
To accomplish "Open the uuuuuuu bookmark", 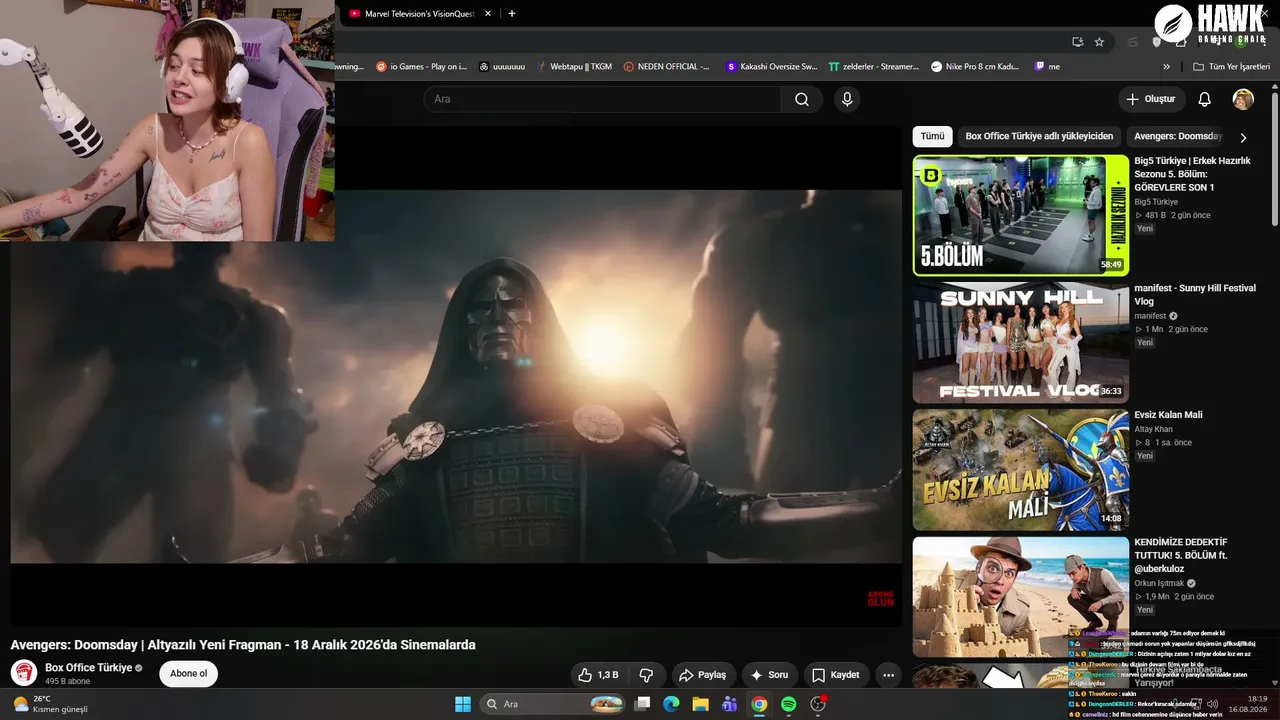I will coord(502,67).
